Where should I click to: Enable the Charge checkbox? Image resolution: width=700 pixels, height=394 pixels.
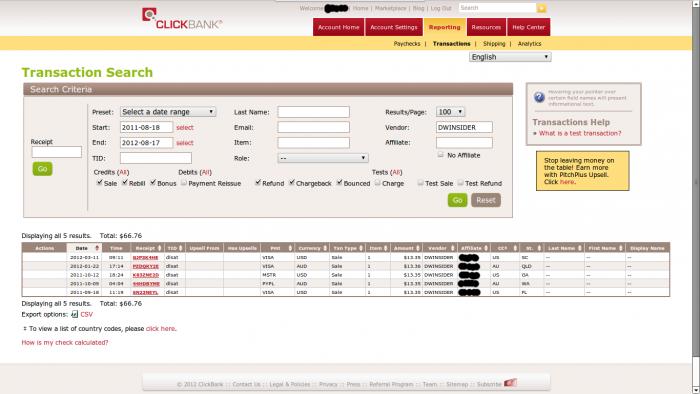click(x=378, y=182)
